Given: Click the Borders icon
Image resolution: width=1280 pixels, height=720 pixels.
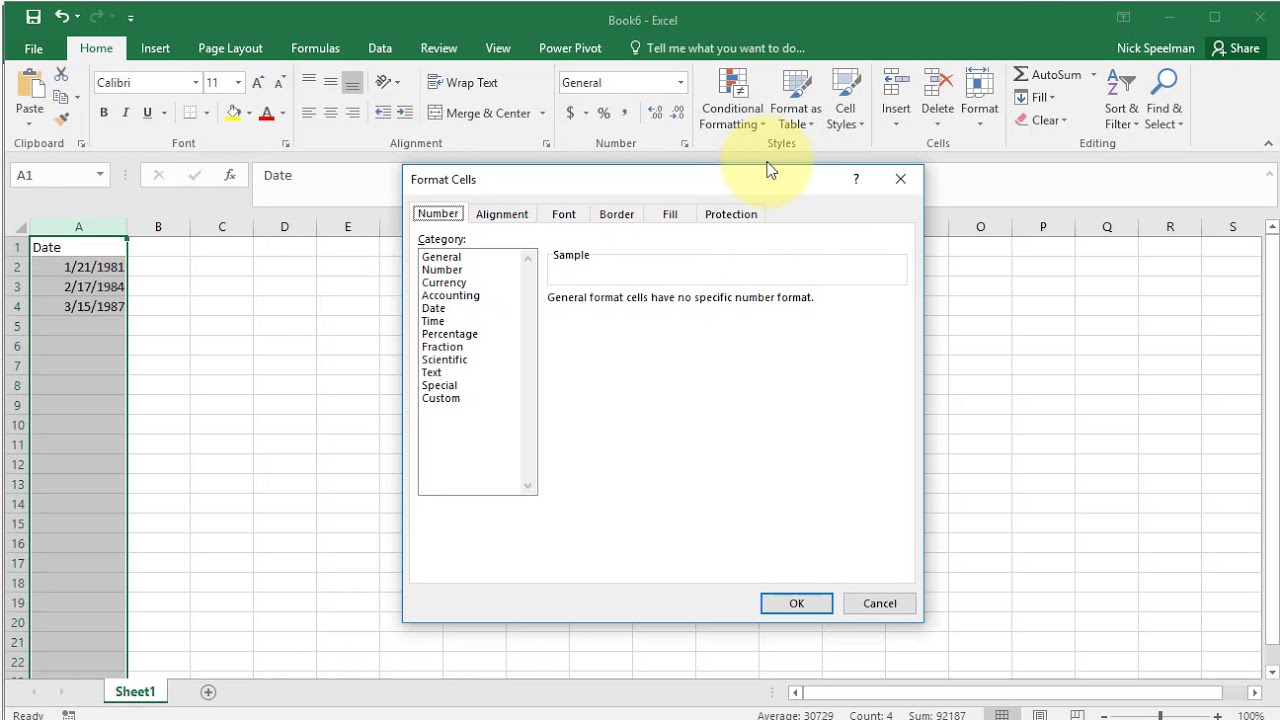Looking at the screenshot, I should click(x=190, y=113).
